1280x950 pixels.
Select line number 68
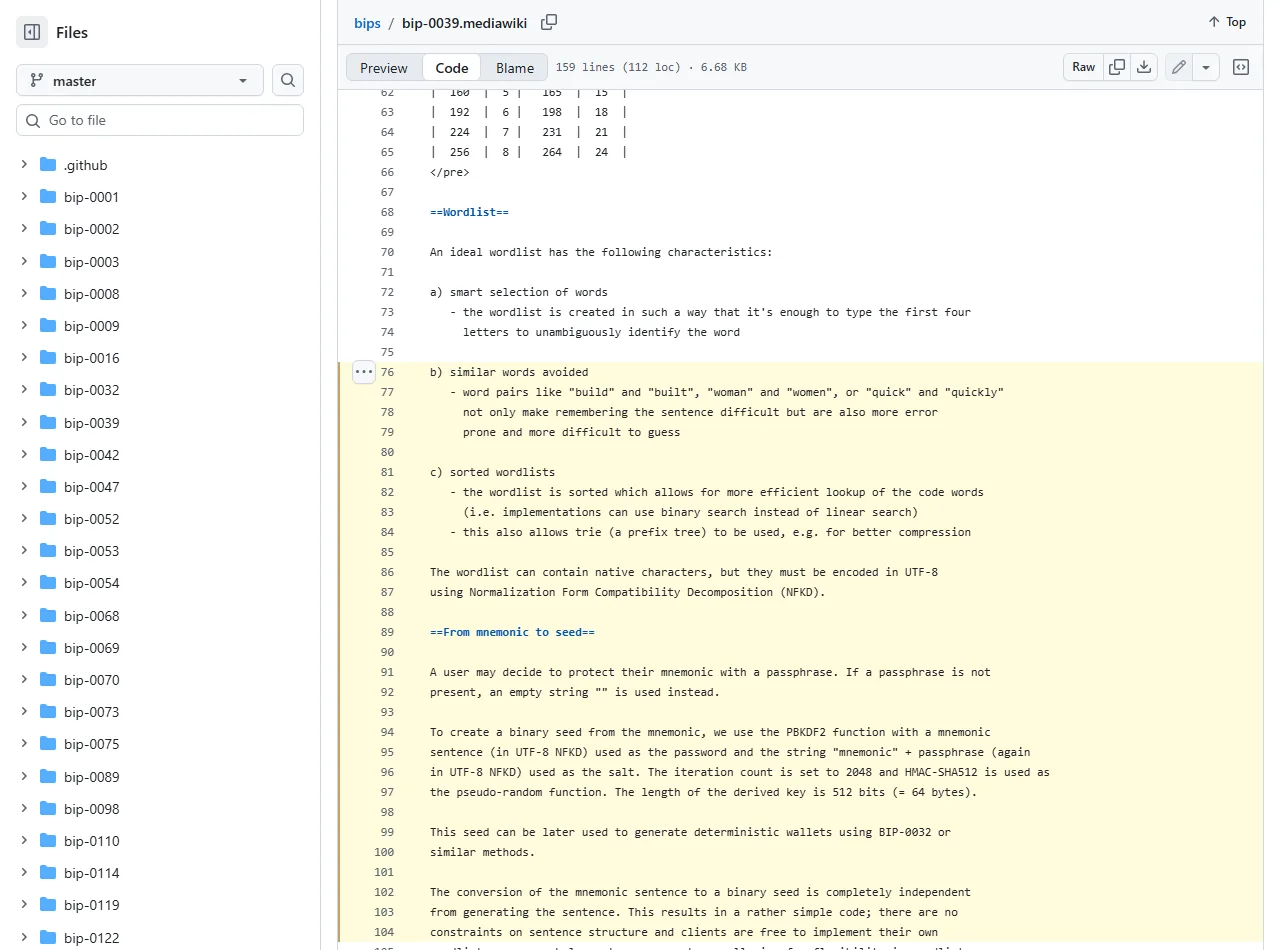387,212
